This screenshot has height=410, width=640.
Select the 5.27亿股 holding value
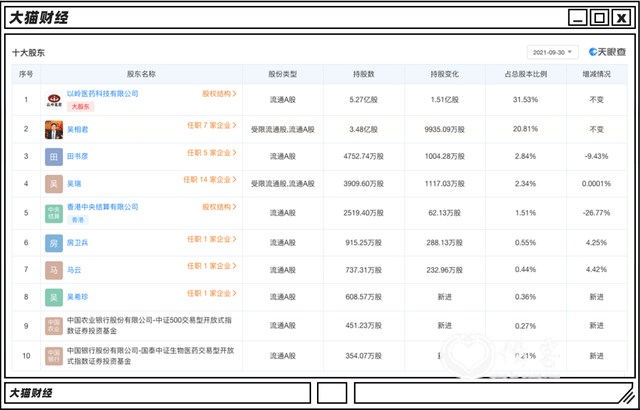(x=363, y=100)
